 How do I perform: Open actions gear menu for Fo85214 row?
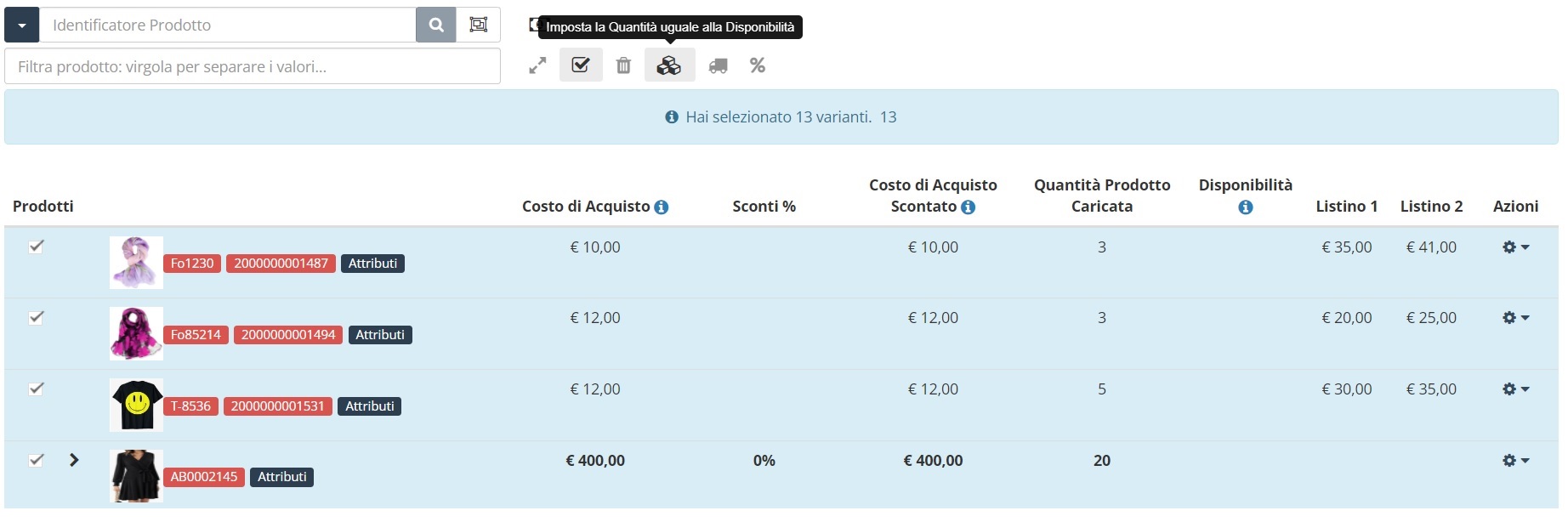click(x=1515, y=318)
